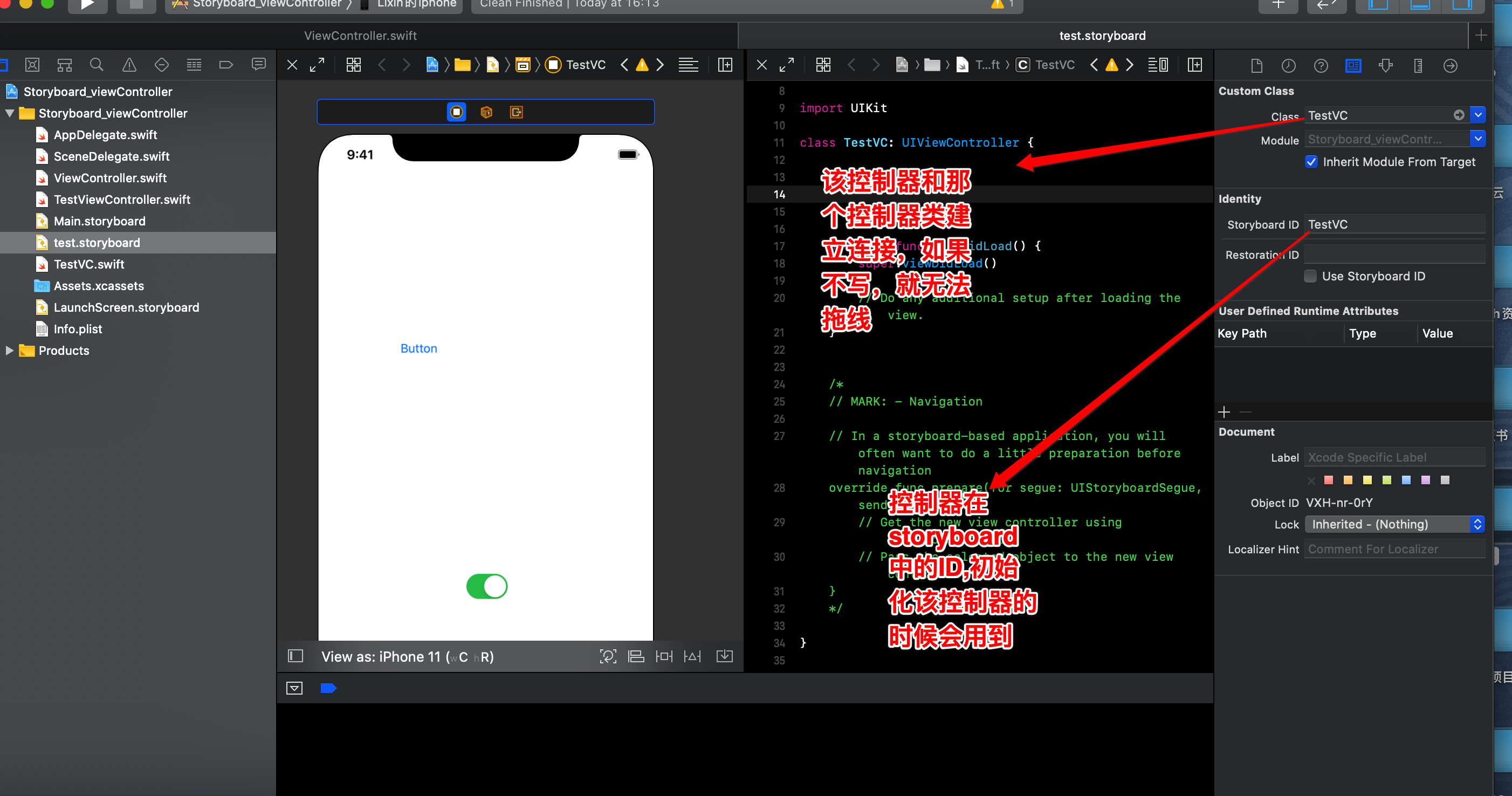Click the view controller icon in scene dock

pyautogui.click(x=456, y=112)
